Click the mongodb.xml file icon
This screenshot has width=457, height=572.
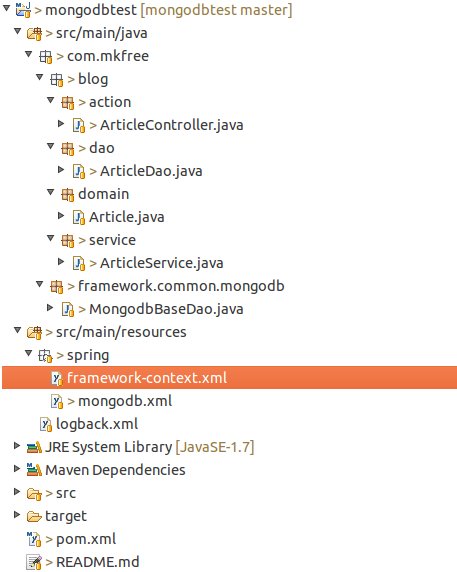[x=57, y=401]
